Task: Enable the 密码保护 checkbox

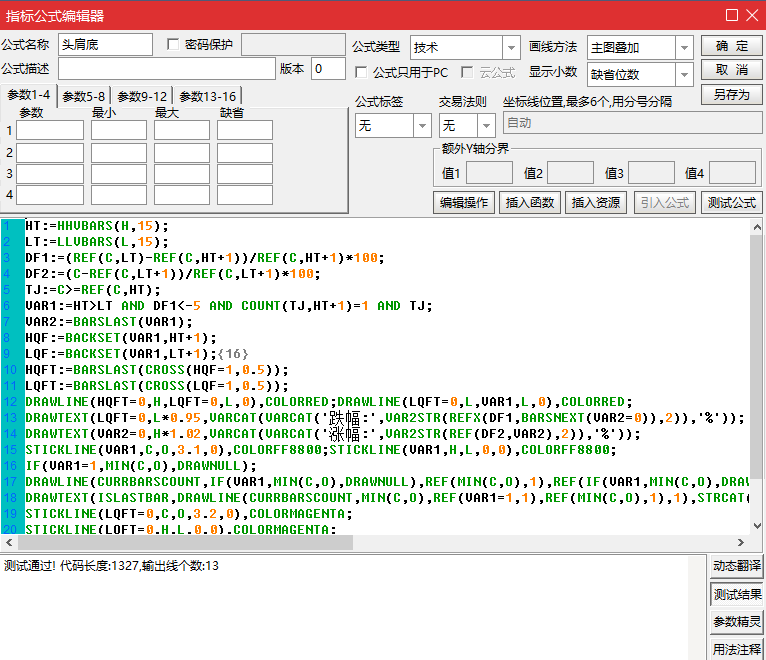Action: click(x=174, y=44)
